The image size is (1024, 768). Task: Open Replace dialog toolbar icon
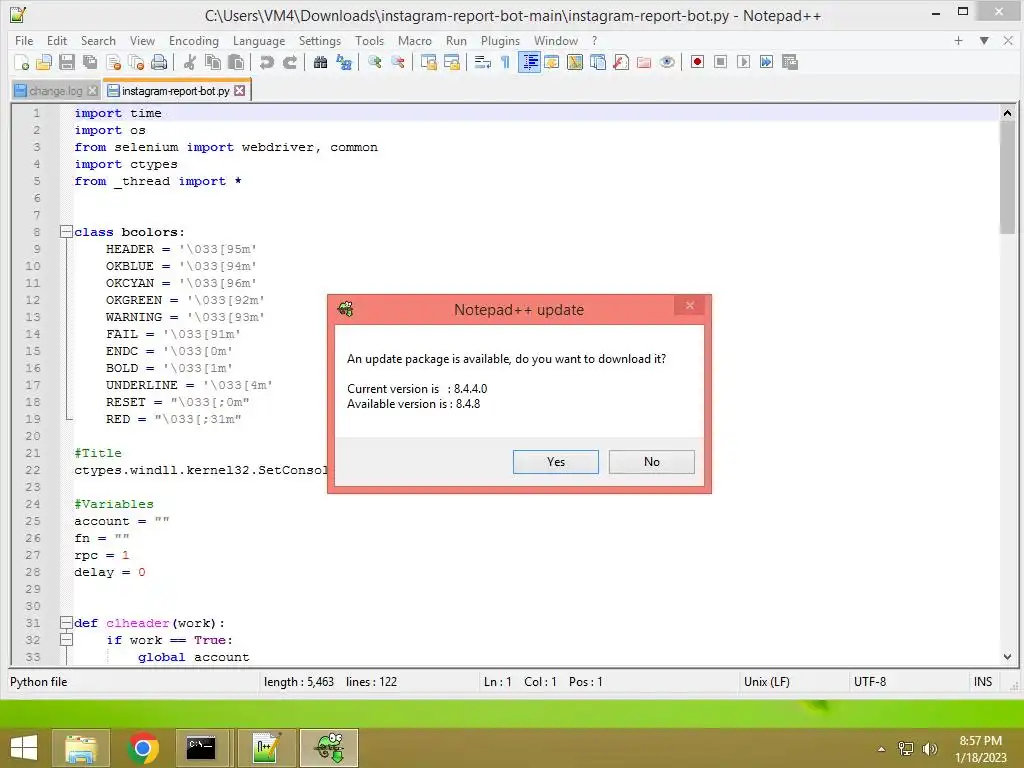(344, 62)
